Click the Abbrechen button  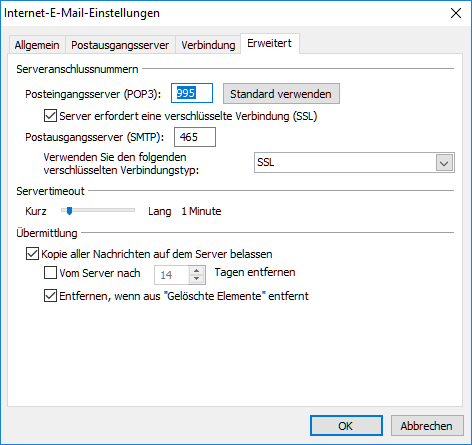(427, 426)
